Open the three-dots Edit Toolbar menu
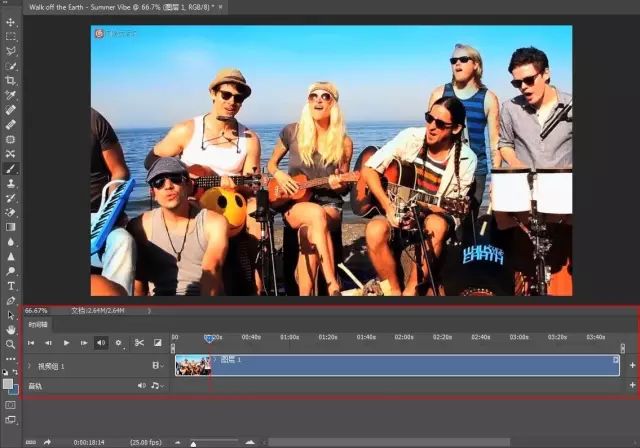The width and height of the screenshot is (640, 448). click(11, 359)
